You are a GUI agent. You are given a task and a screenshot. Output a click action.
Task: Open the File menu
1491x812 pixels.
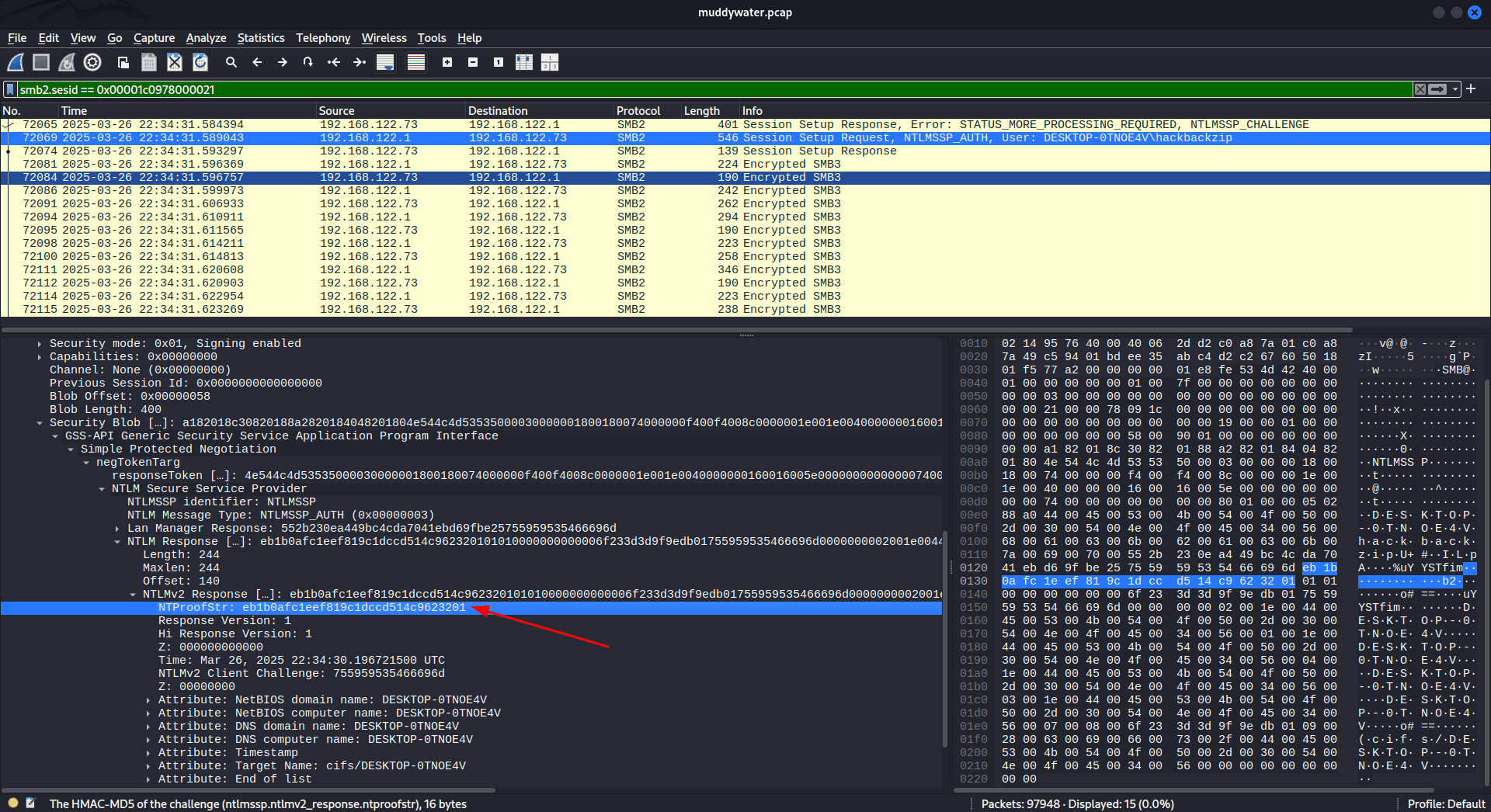click(x=17, y=38)
